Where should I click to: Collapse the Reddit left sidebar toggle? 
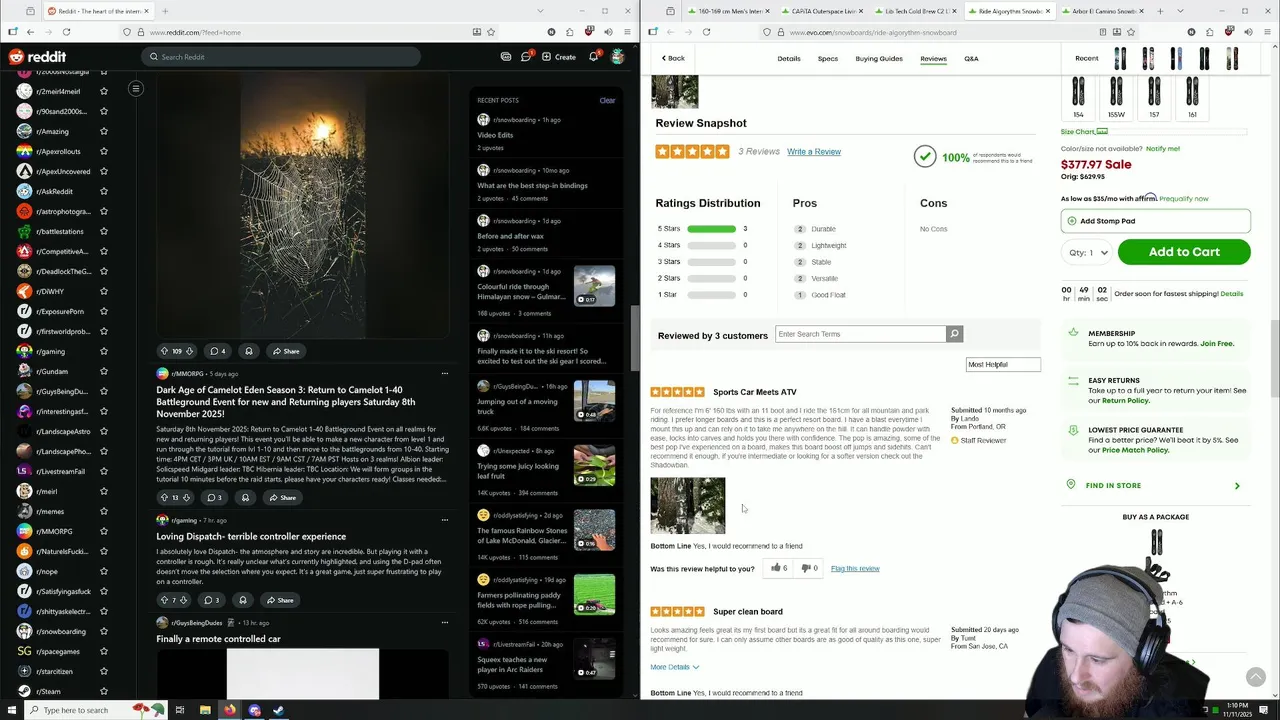click(135, 89)
